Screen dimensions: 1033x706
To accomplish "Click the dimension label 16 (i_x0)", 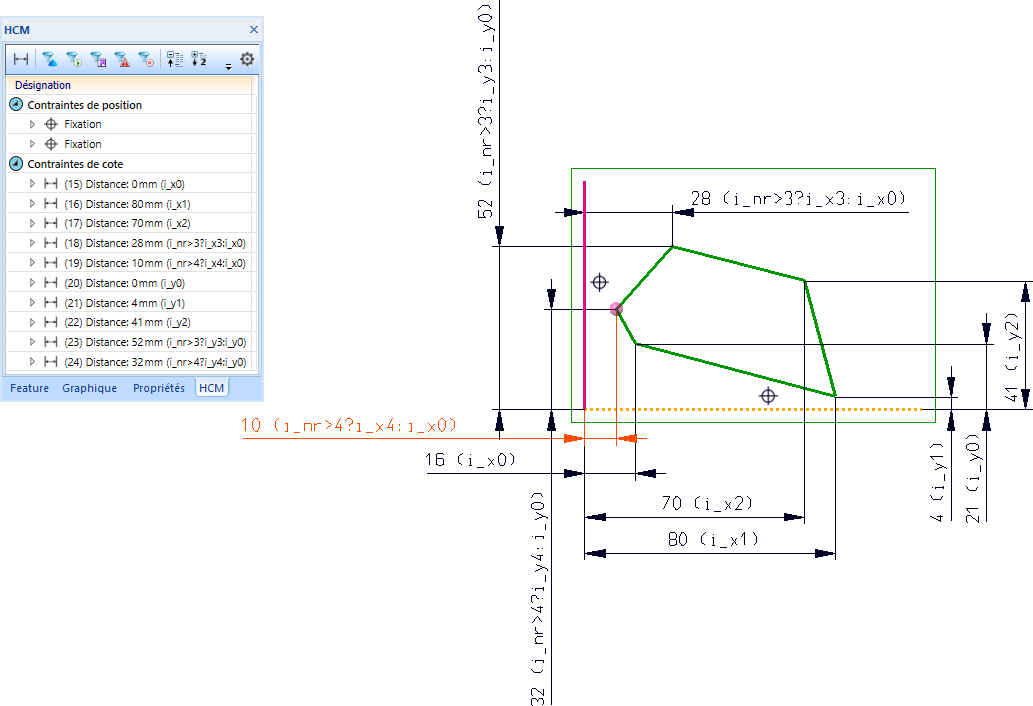I will [470, 460].
